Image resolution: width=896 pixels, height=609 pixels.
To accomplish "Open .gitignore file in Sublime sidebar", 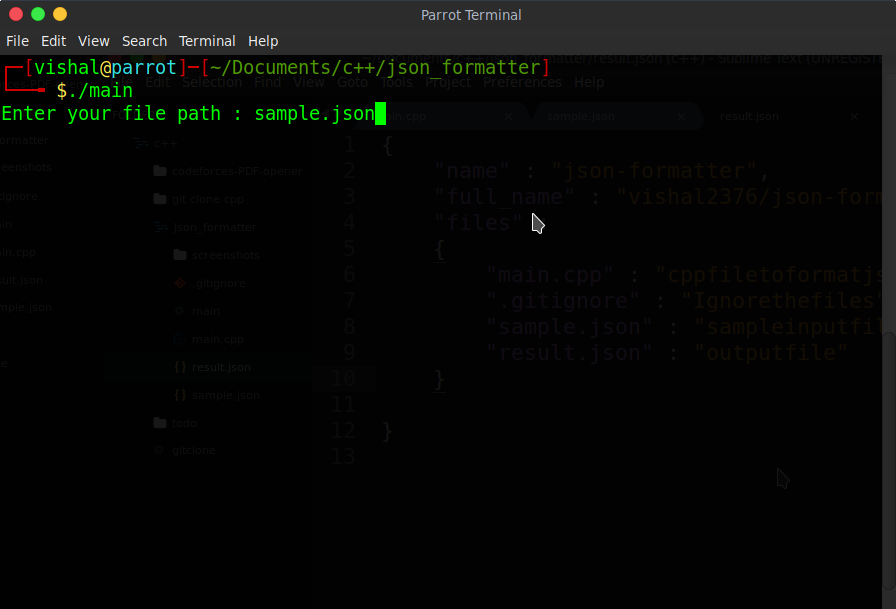I will pyautogui.click(x=219, y=283).
